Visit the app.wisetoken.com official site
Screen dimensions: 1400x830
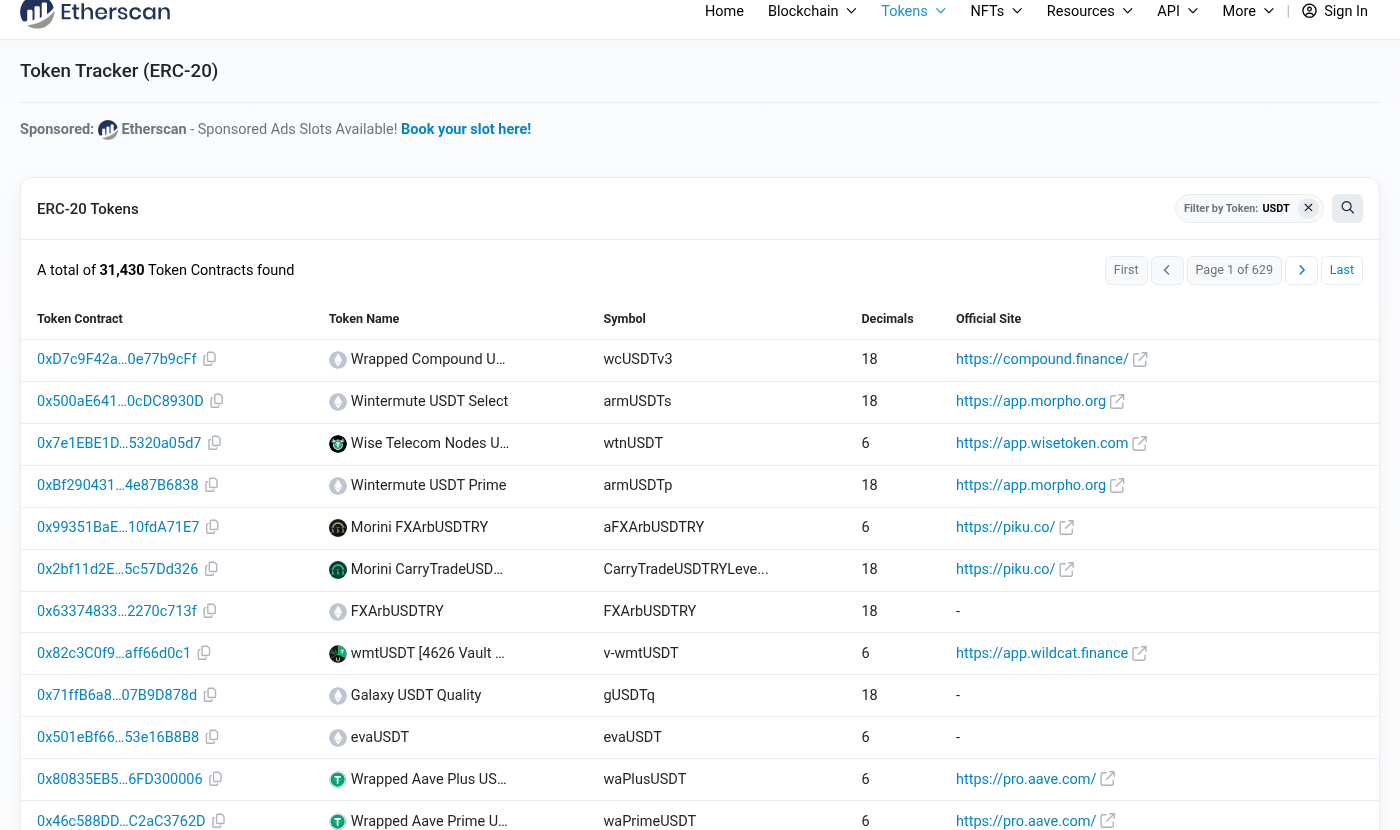click(x=1042, y=443)
